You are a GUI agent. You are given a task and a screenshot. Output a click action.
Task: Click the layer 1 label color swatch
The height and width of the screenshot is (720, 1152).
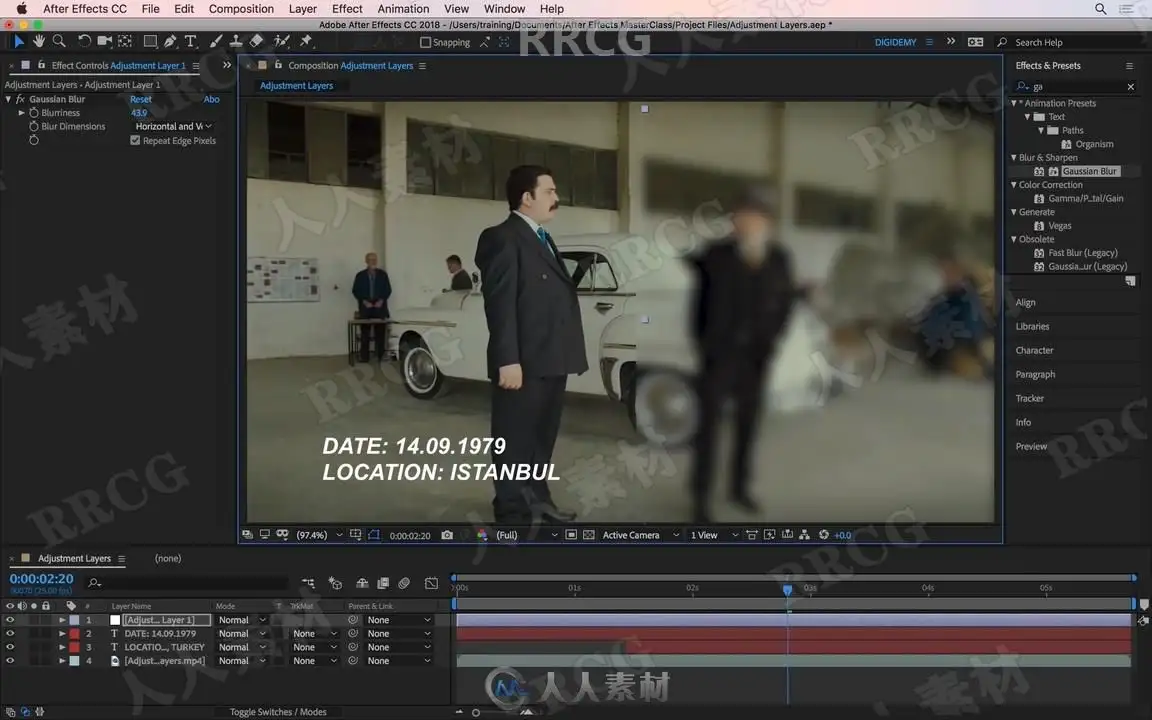74,620
